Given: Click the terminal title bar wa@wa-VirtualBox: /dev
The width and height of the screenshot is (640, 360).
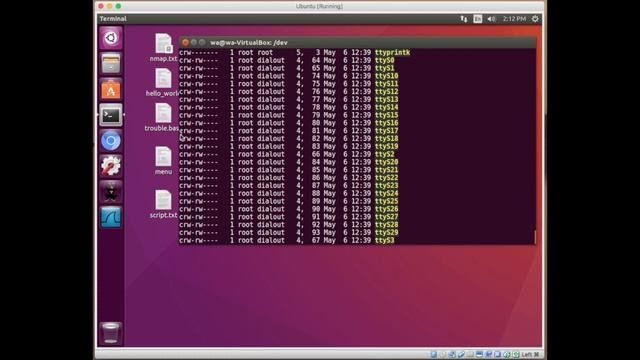Looking at the screenshot, I should [x=249, y=42].
